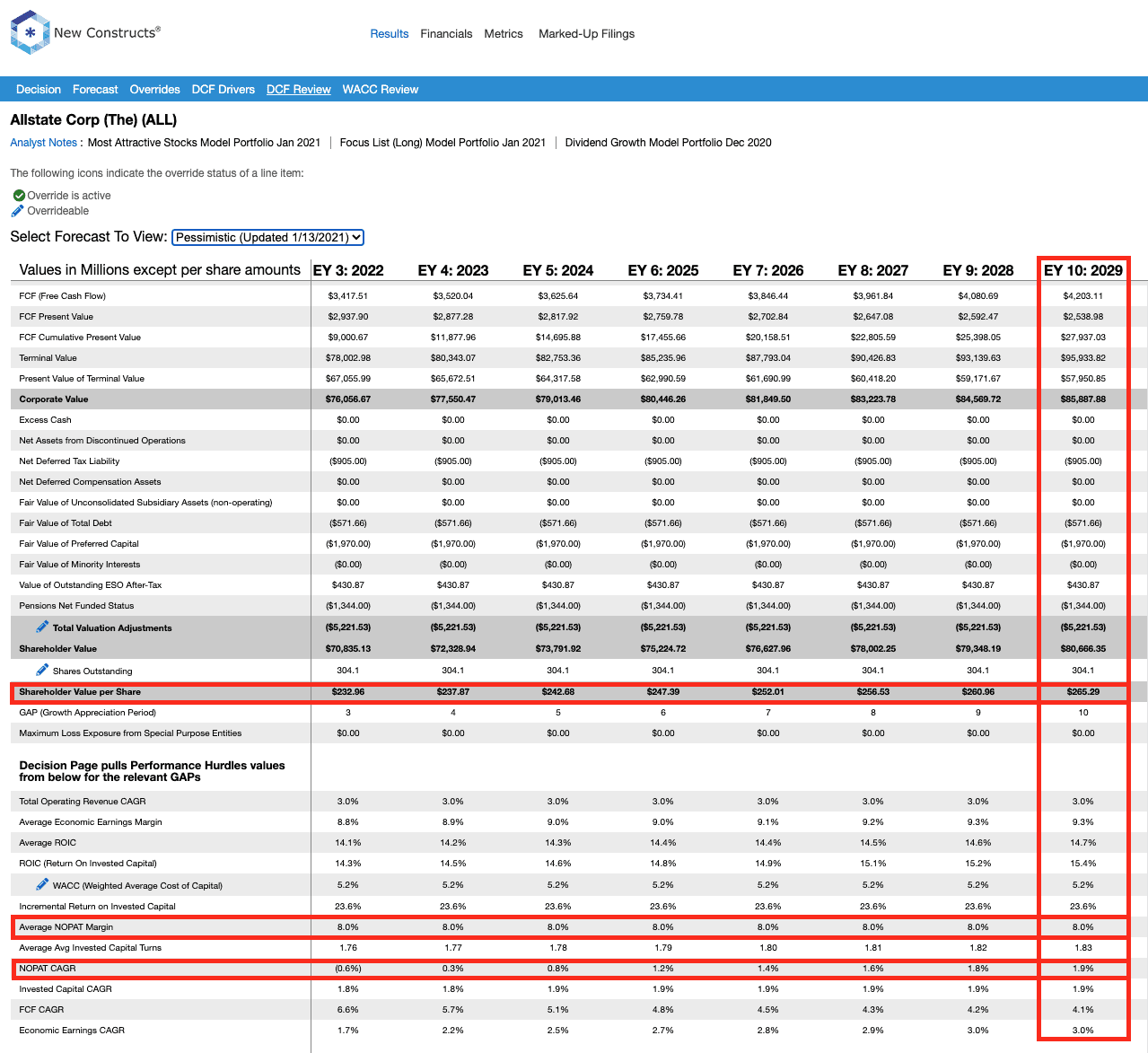Click the EY 3: 2022 column header
1148x1053 pixels.
tap(348, 270)
